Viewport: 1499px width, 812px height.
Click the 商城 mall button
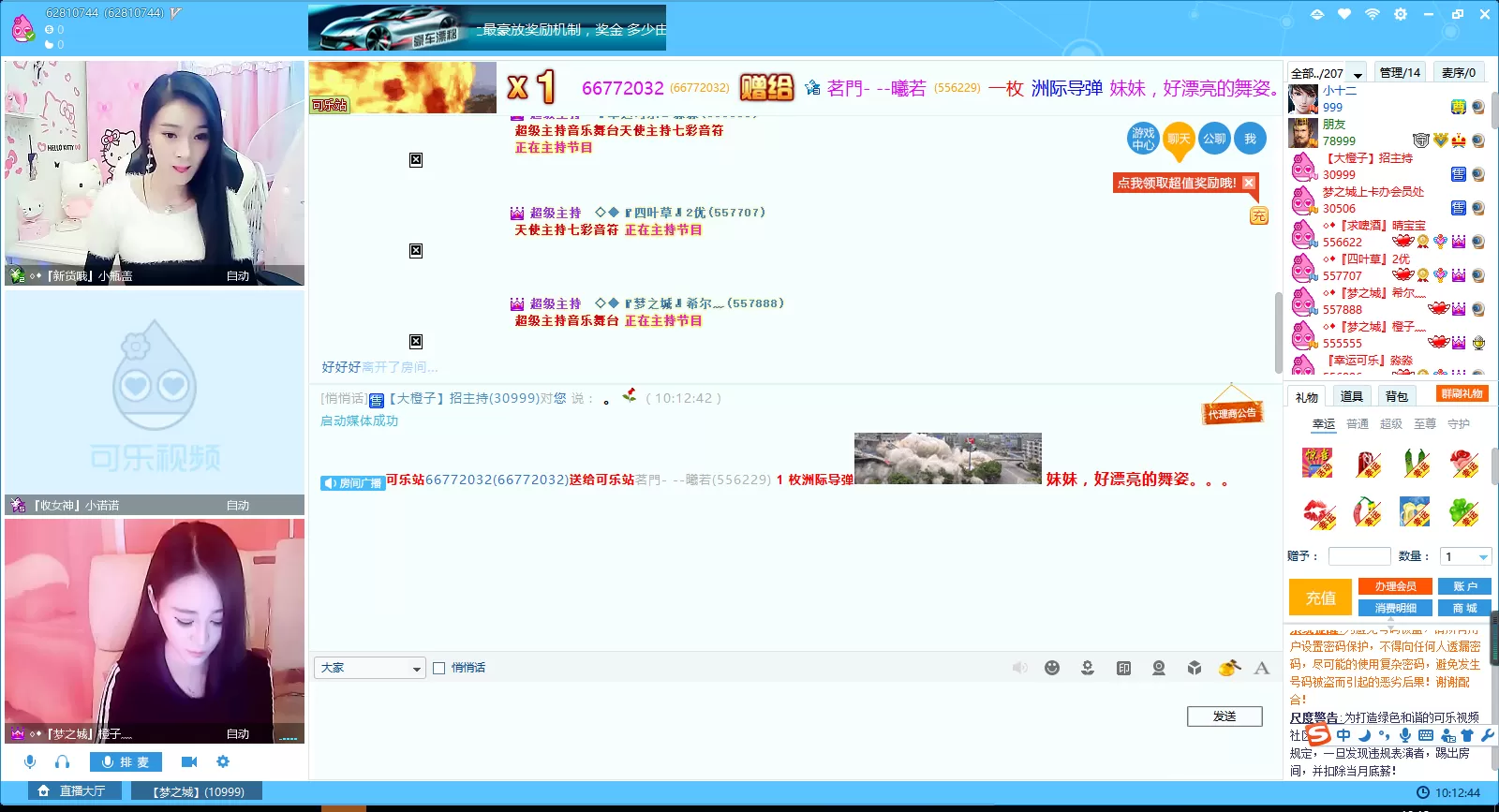click(x=1464, y=608)
